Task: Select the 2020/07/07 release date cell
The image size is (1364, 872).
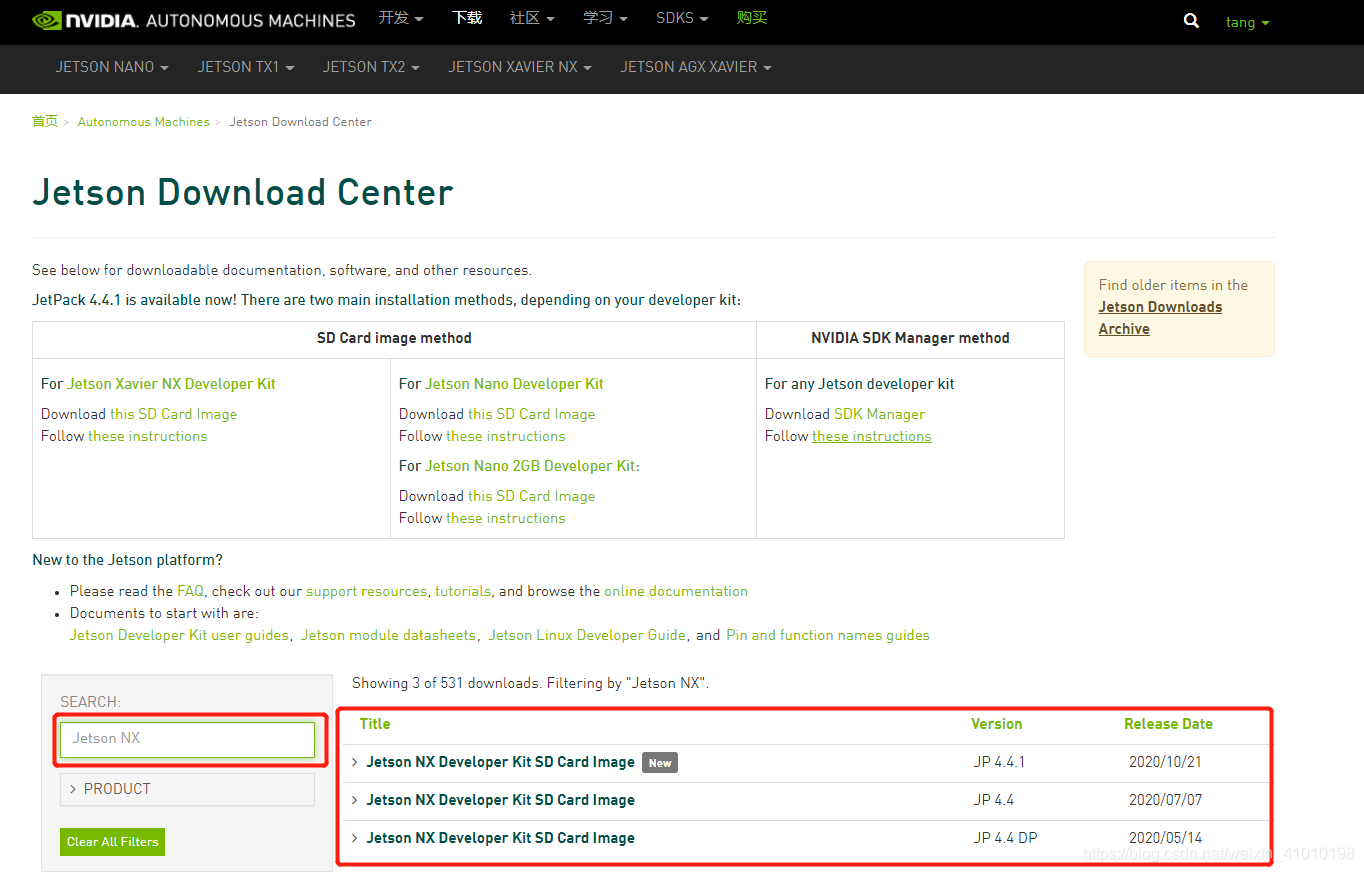Action: (1165, 800)
